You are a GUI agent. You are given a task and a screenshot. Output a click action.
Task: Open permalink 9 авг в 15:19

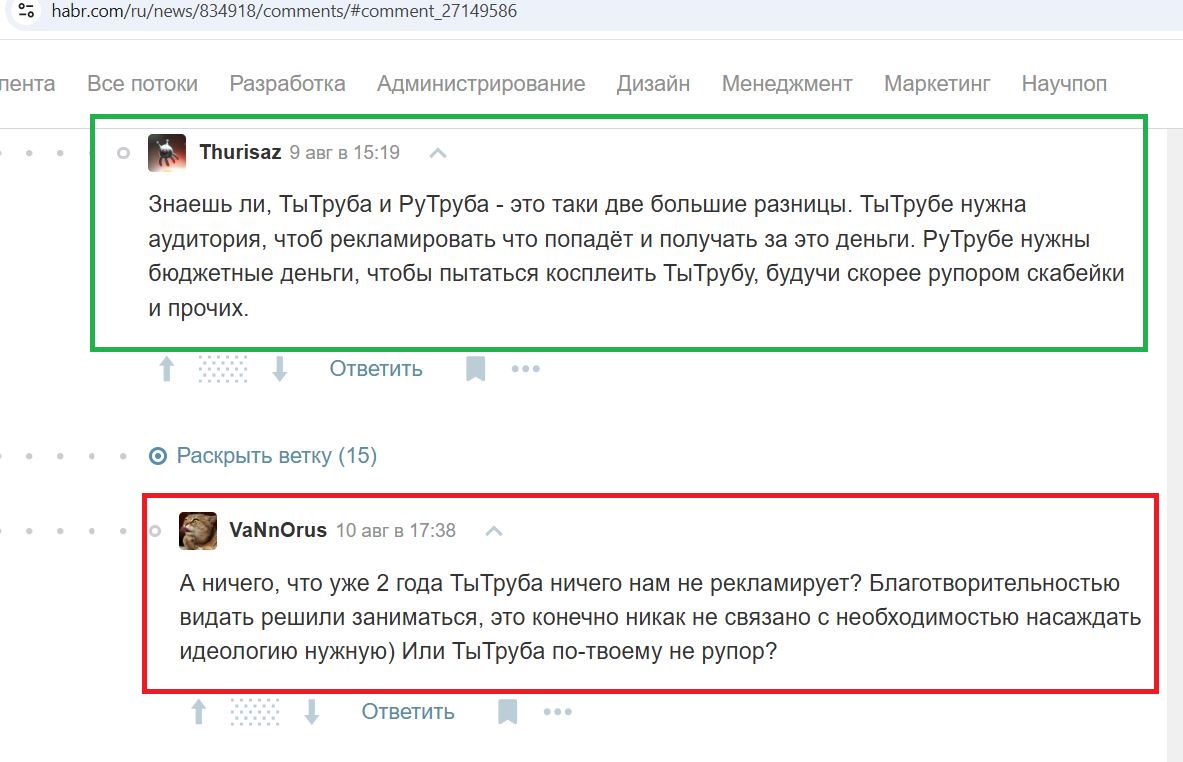[345, 153]
